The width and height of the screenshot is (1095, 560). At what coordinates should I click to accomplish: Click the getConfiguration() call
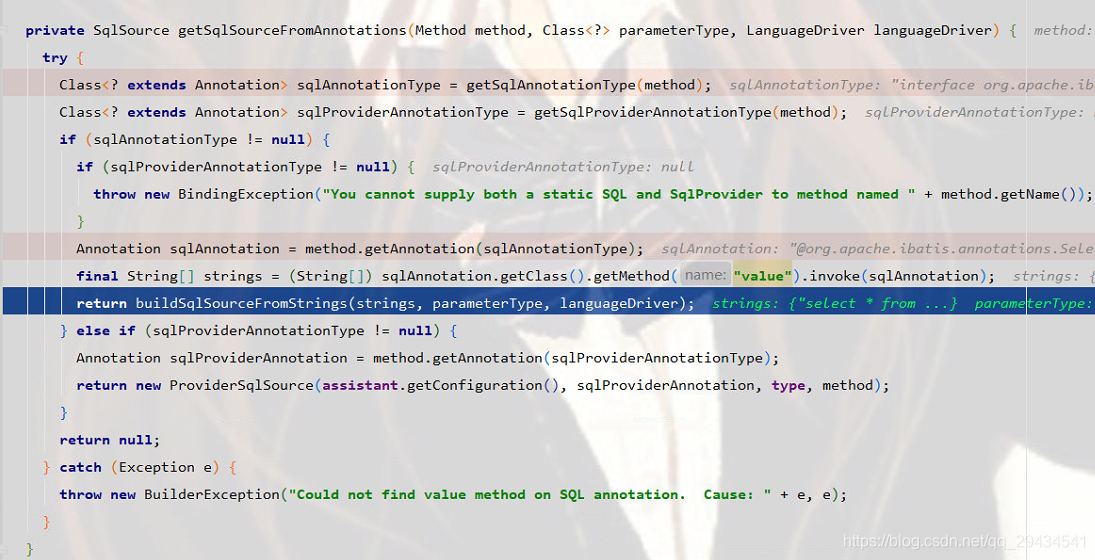483,385
